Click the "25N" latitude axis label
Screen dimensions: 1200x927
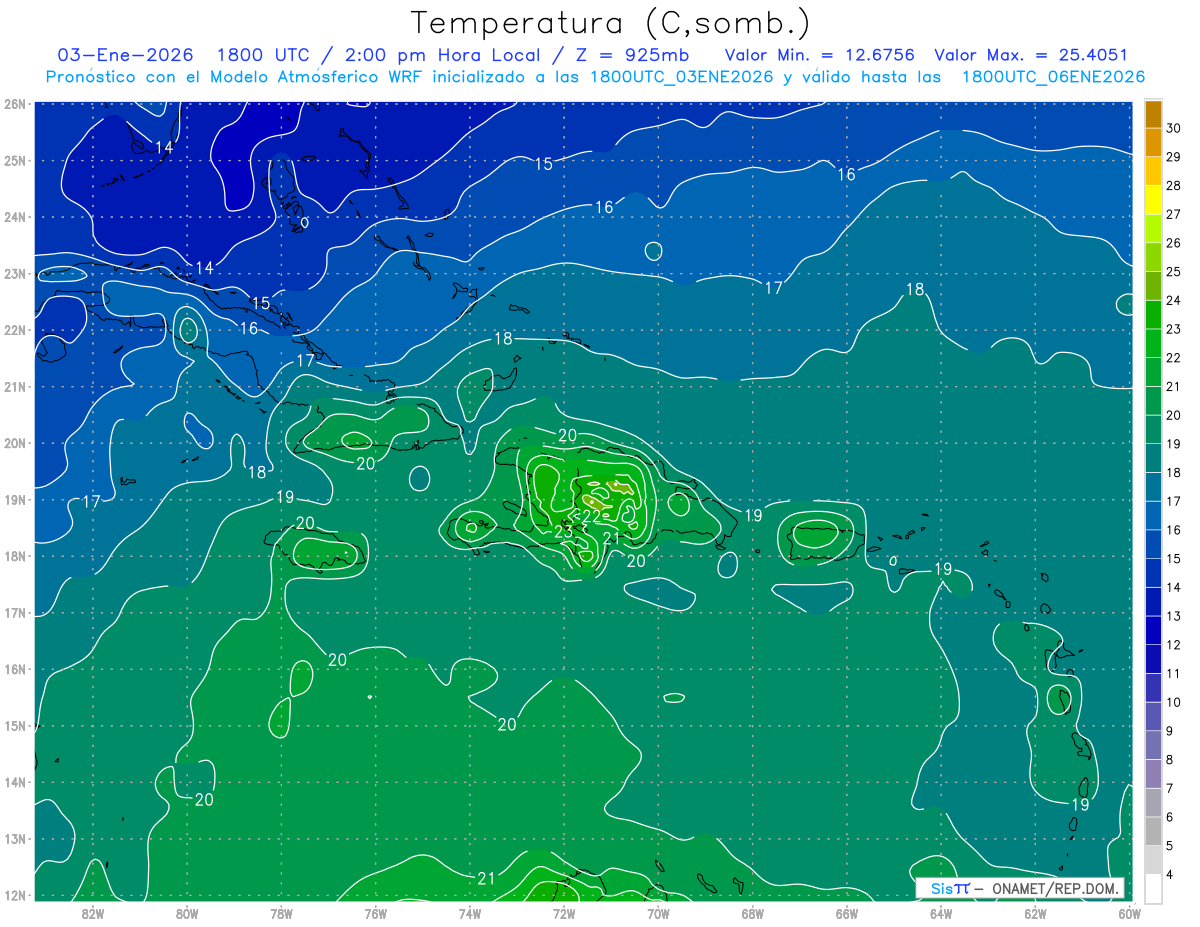pos(15,161)
